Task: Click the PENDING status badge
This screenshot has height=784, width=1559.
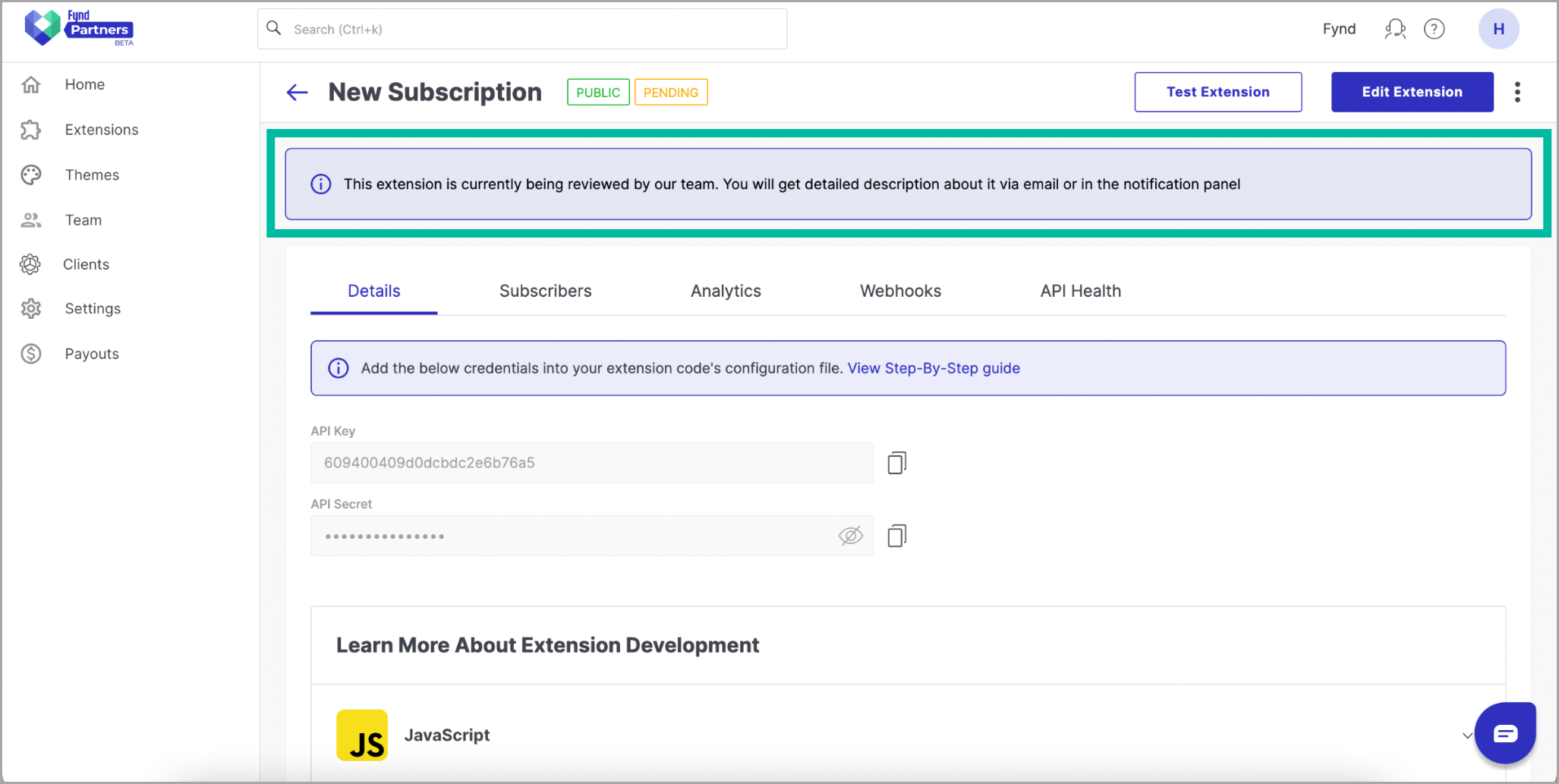Action: [671, 93]
